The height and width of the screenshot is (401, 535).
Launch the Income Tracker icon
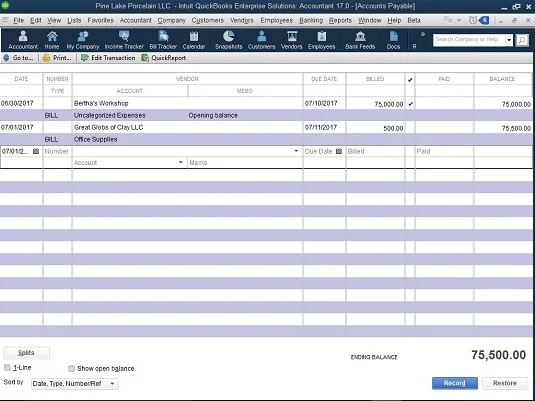click(124, 40)
